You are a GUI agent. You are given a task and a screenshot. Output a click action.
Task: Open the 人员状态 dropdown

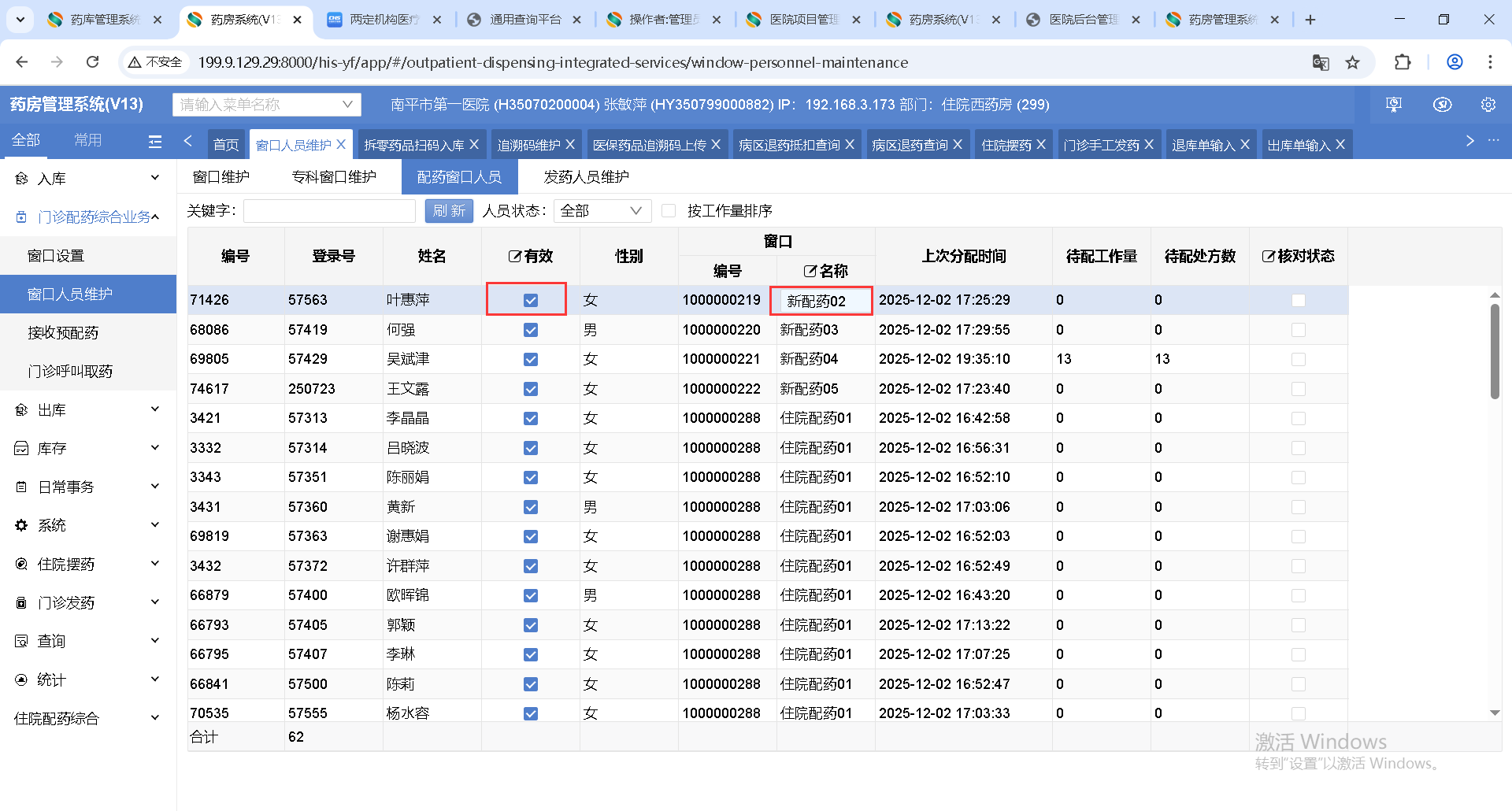click(x=602, y=211)
